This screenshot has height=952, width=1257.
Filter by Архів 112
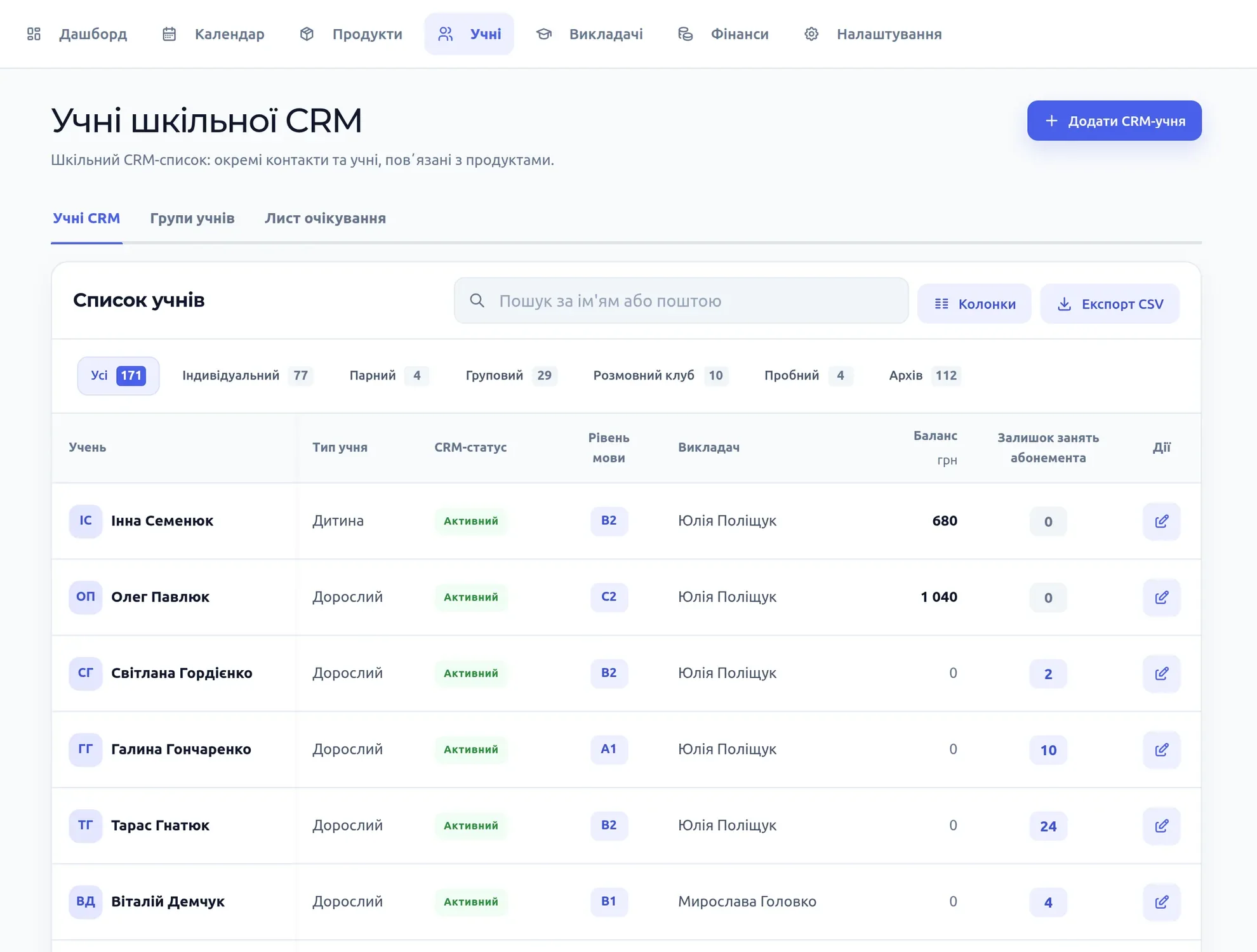coord(924,376)
